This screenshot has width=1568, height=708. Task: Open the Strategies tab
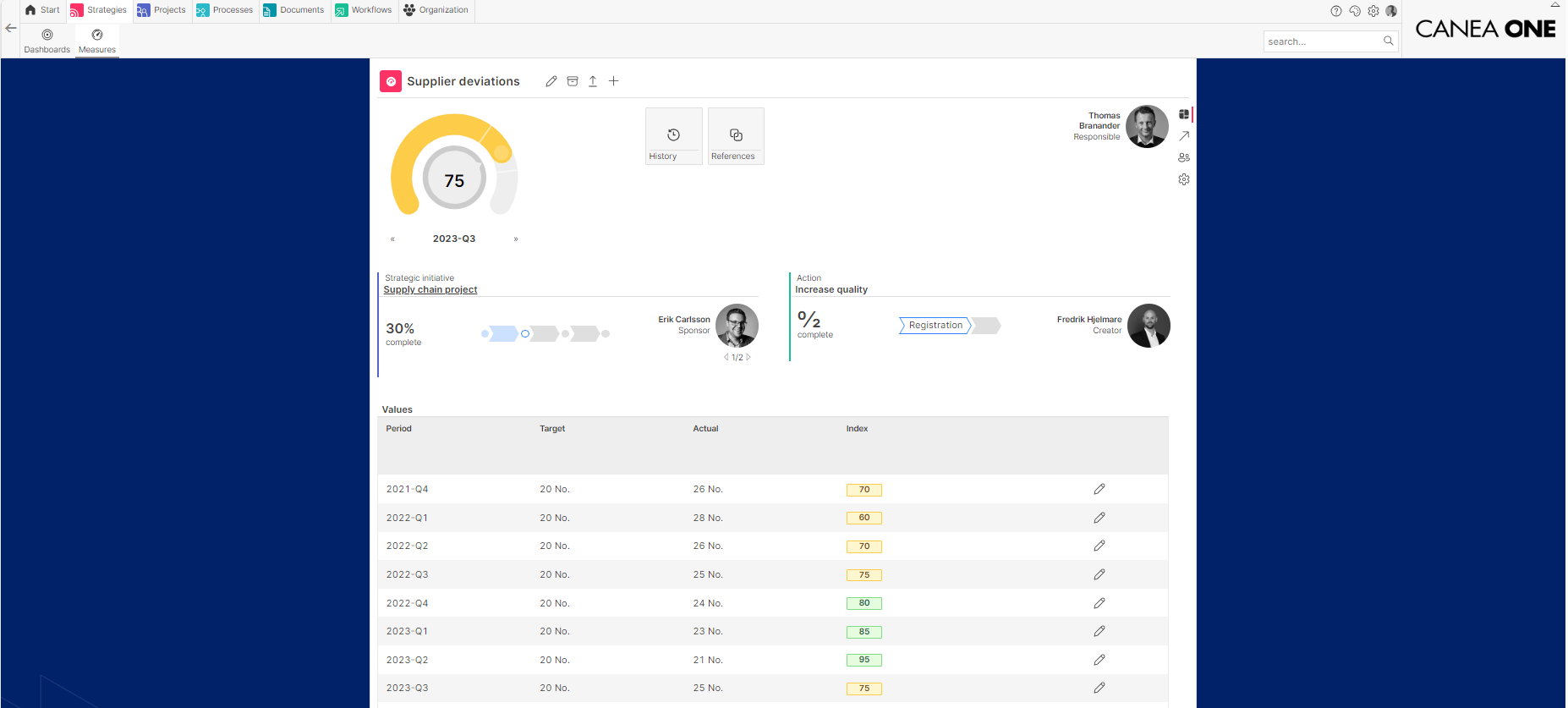pos(98,10)
